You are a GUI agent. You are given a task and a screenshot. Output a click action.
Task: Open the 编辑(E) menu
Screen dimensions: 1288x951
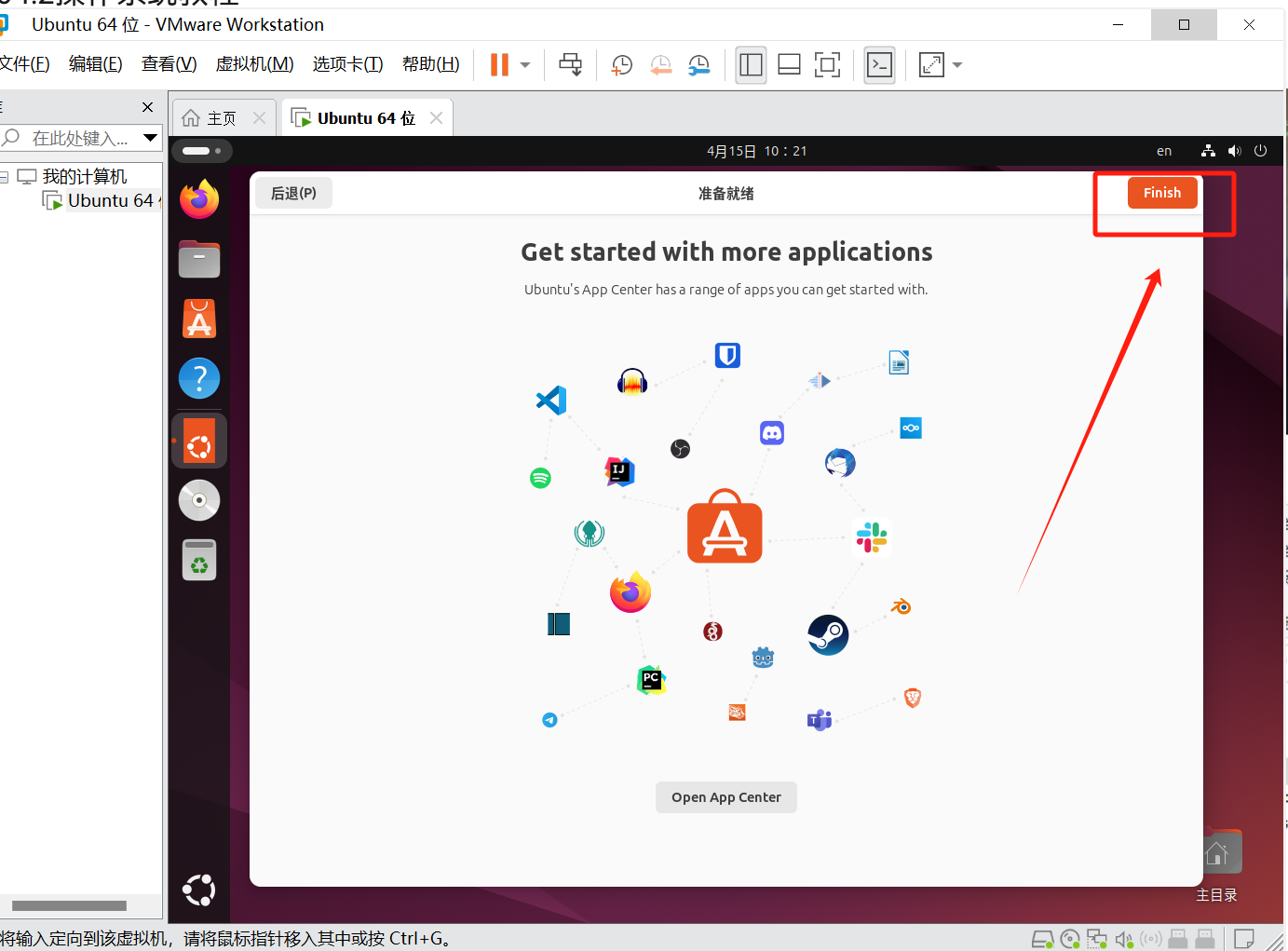tap(96, 63)
